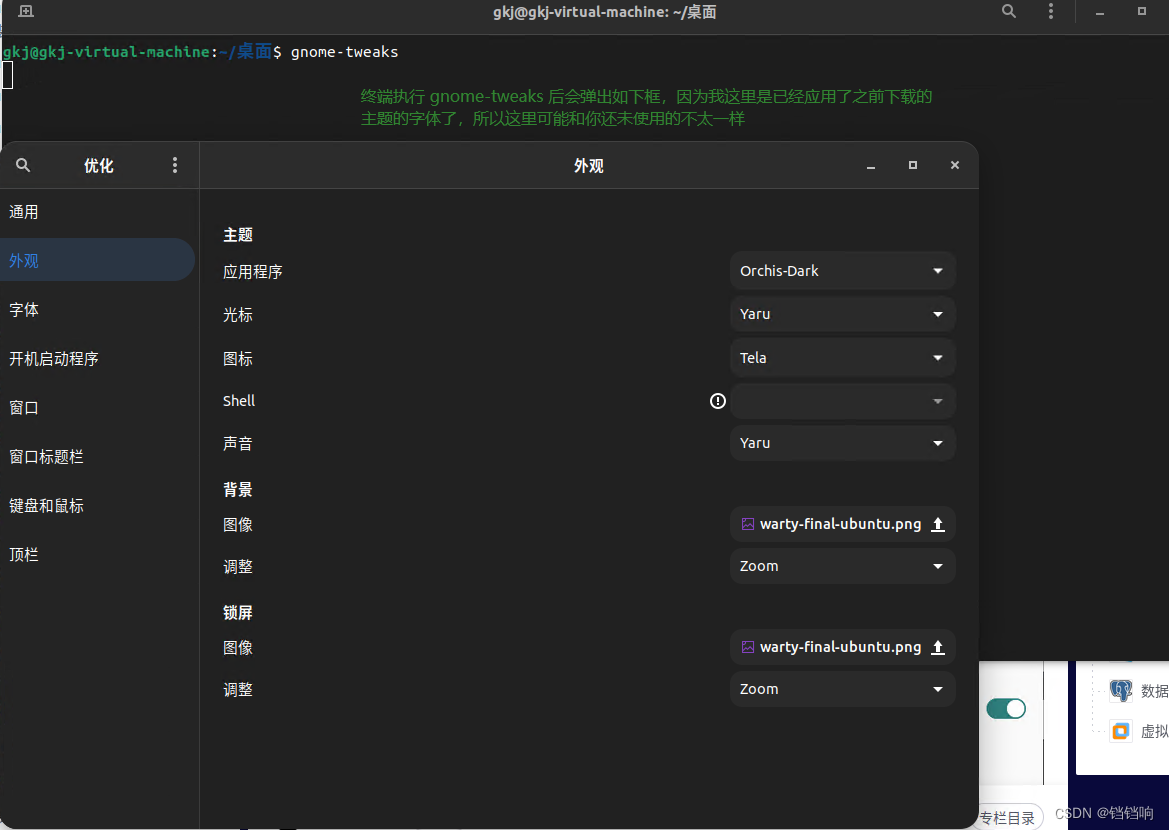Click the terminal new-tab icon
The image size is (1169, 830).
tap(26, 11)
